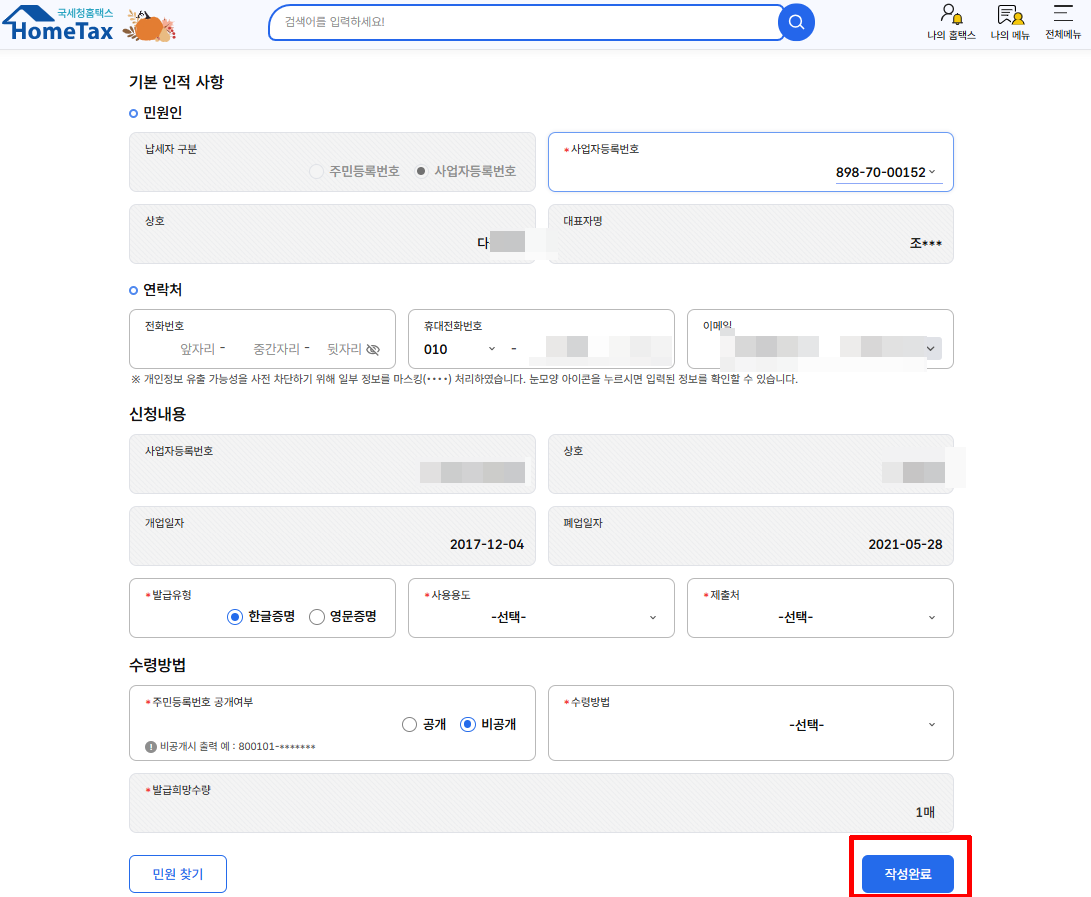This screenshot has width=1091, height=897.
Task: Click the 대표자명 value 조***
Action: point(926,243)
